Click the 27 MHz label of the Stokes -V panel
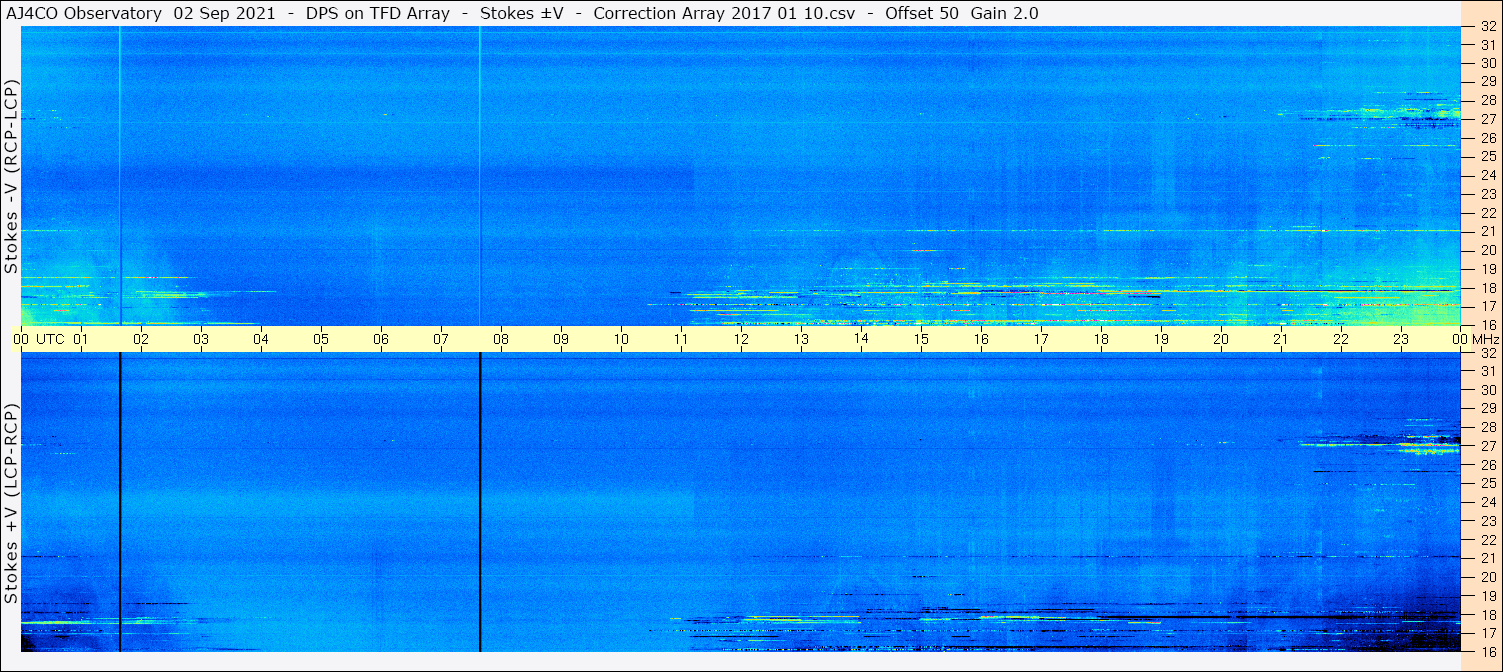This screenshot has width=1503, height=672. pyautogui.click(x=1488, y=118)
